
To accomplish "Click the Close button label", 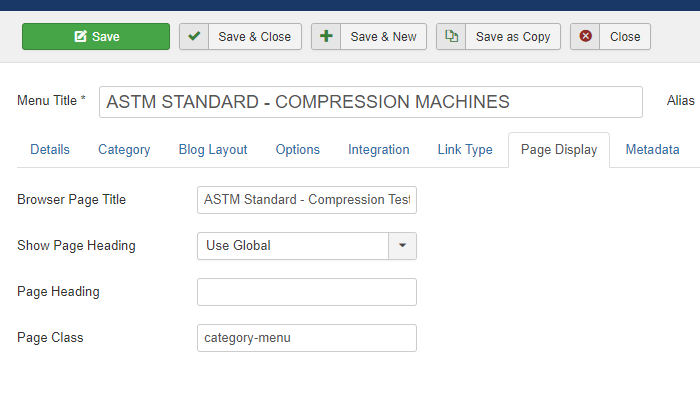I will click(x=625, y=37).
